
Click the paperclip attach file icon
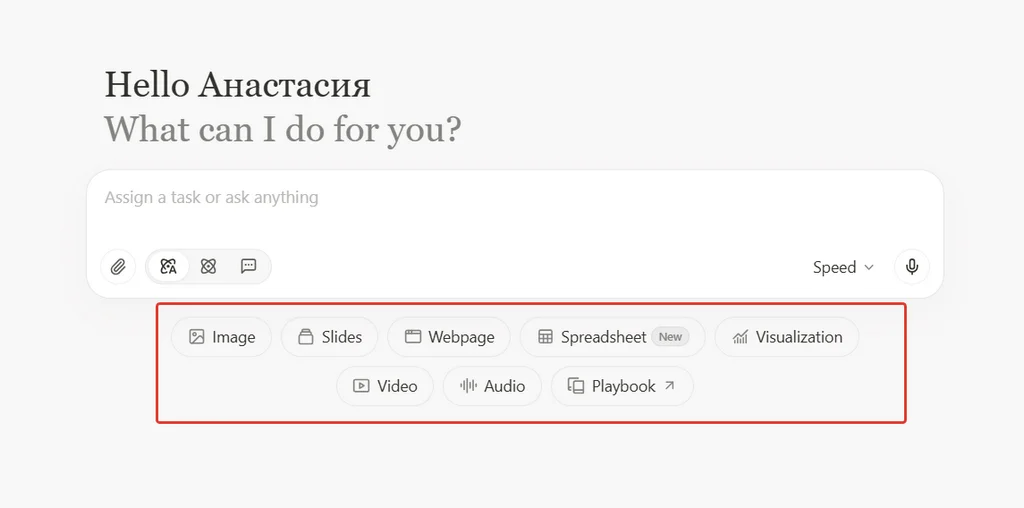tap(118, 267)
